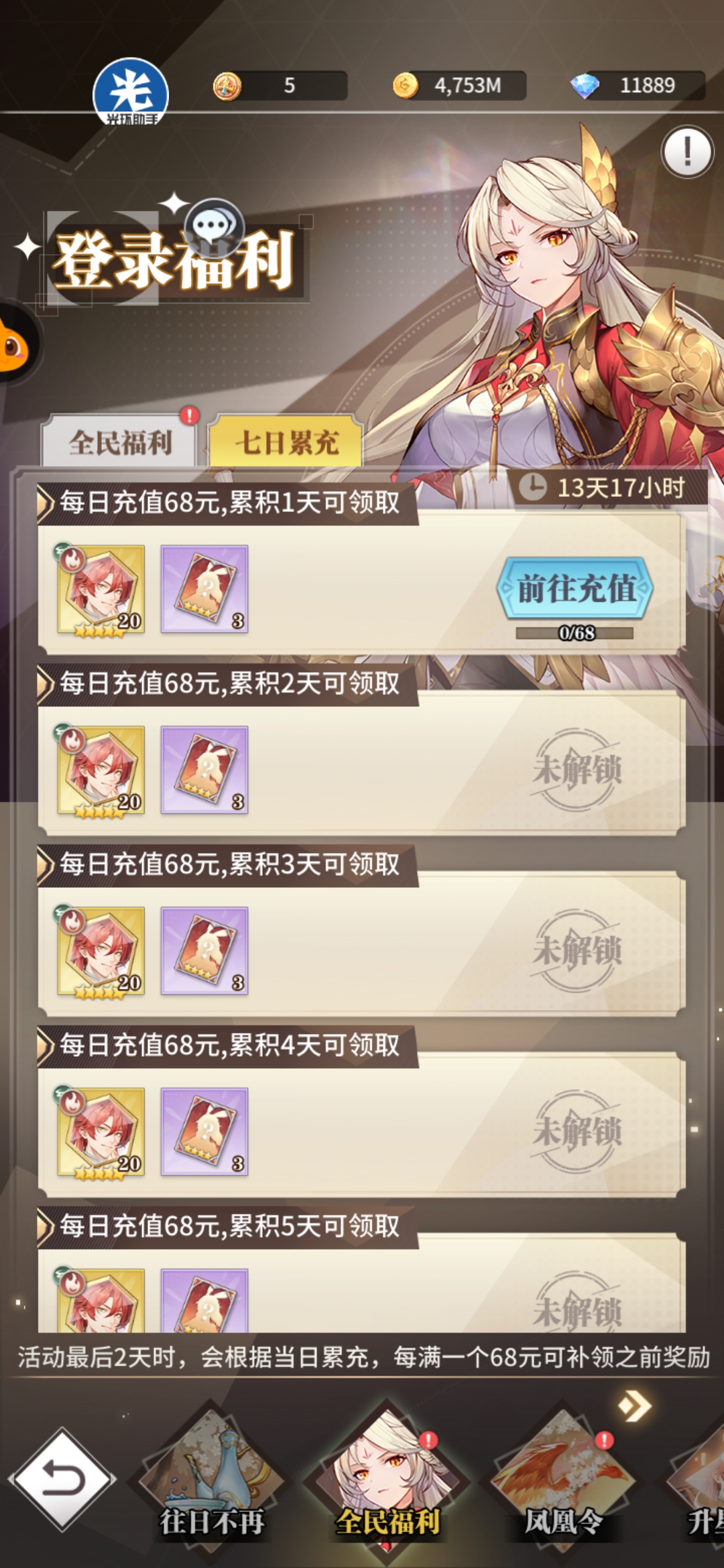Tap the orange mascot at left edge

click(13, 343)
